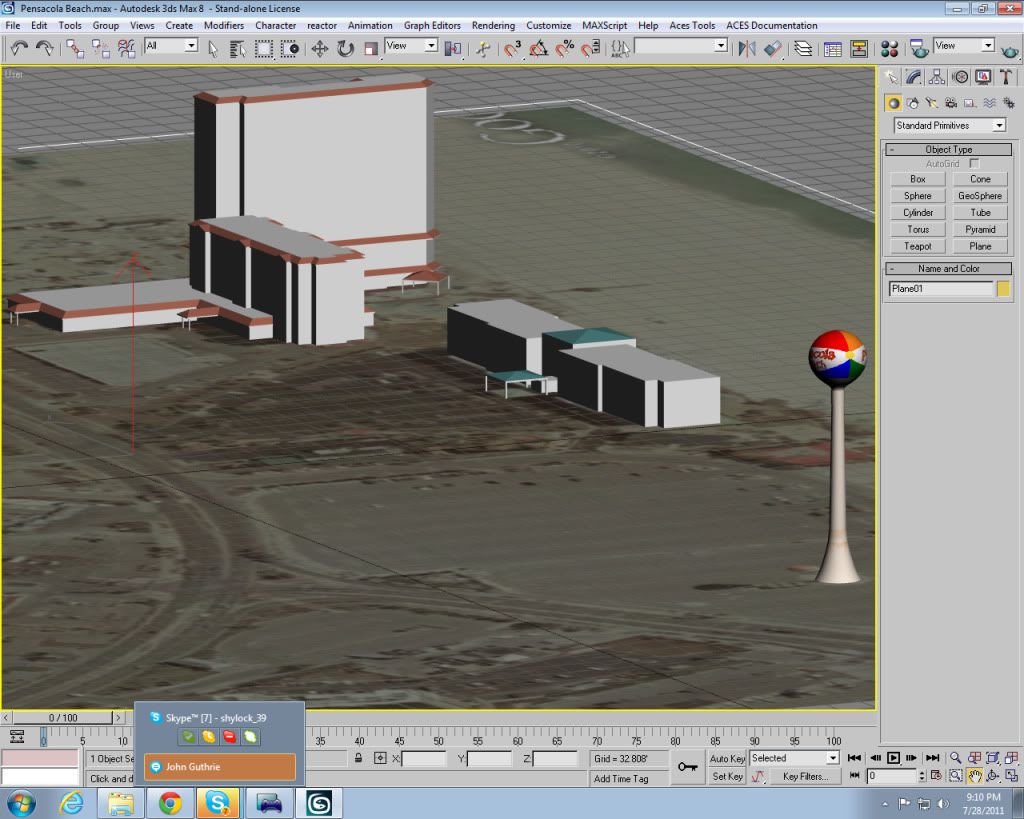Switch to the Utilities hammer panel

click(x=1006, y=77)
